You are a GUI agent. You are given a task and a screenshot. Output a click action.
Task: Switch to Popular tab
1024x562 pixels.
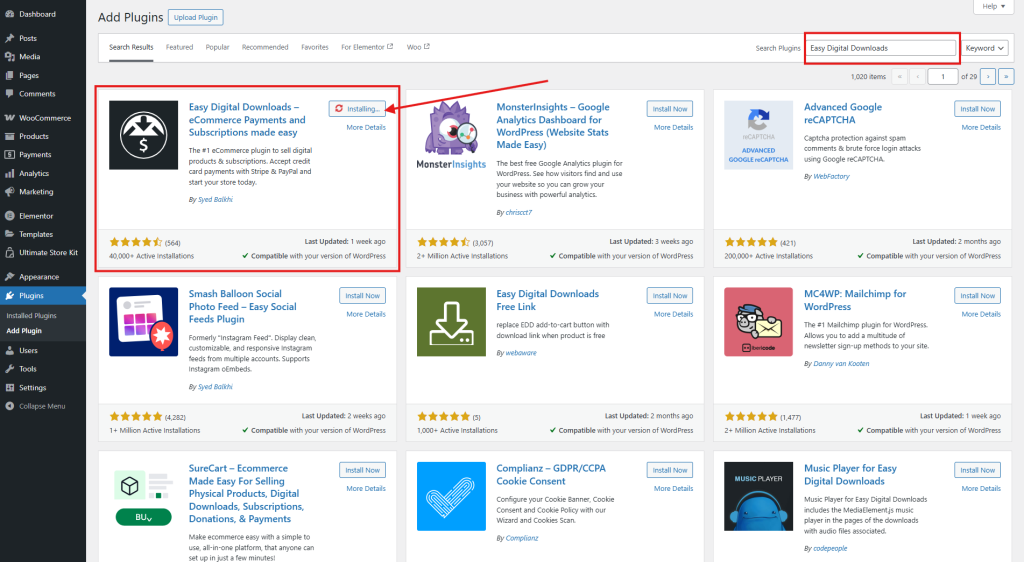tap(217, 47)
